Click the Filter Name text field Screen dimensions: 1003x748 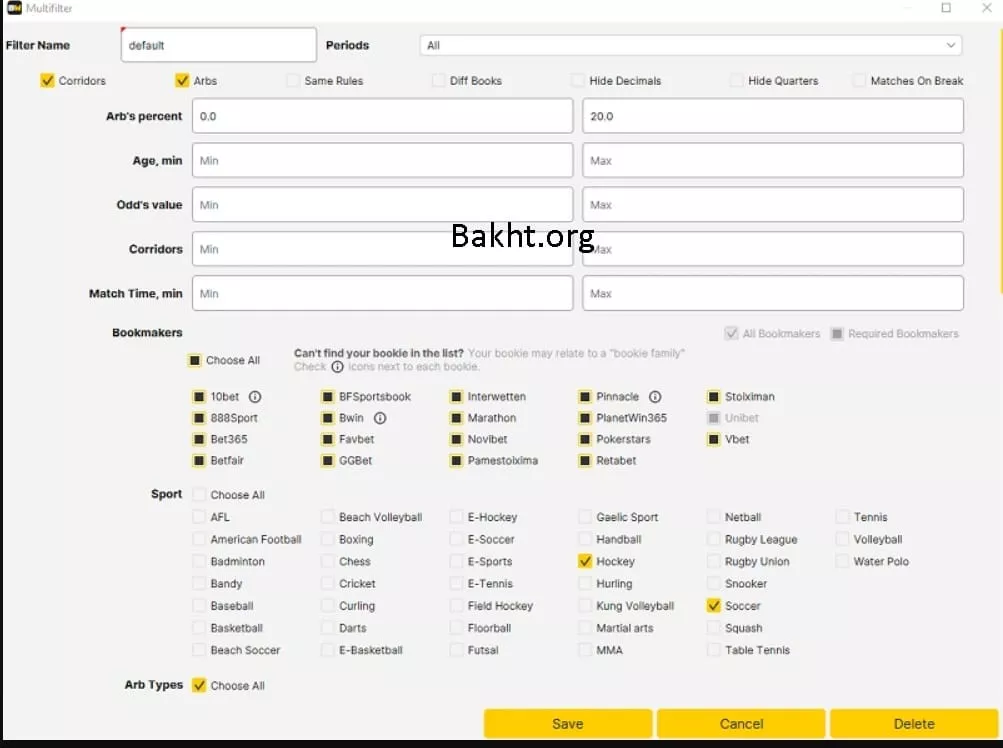click(218, 45)
